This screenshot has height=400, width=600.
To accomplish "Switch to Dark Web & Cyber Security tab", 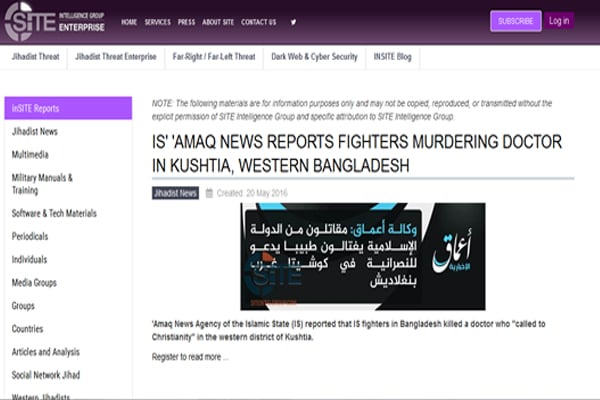I will [x=314, y=57].
